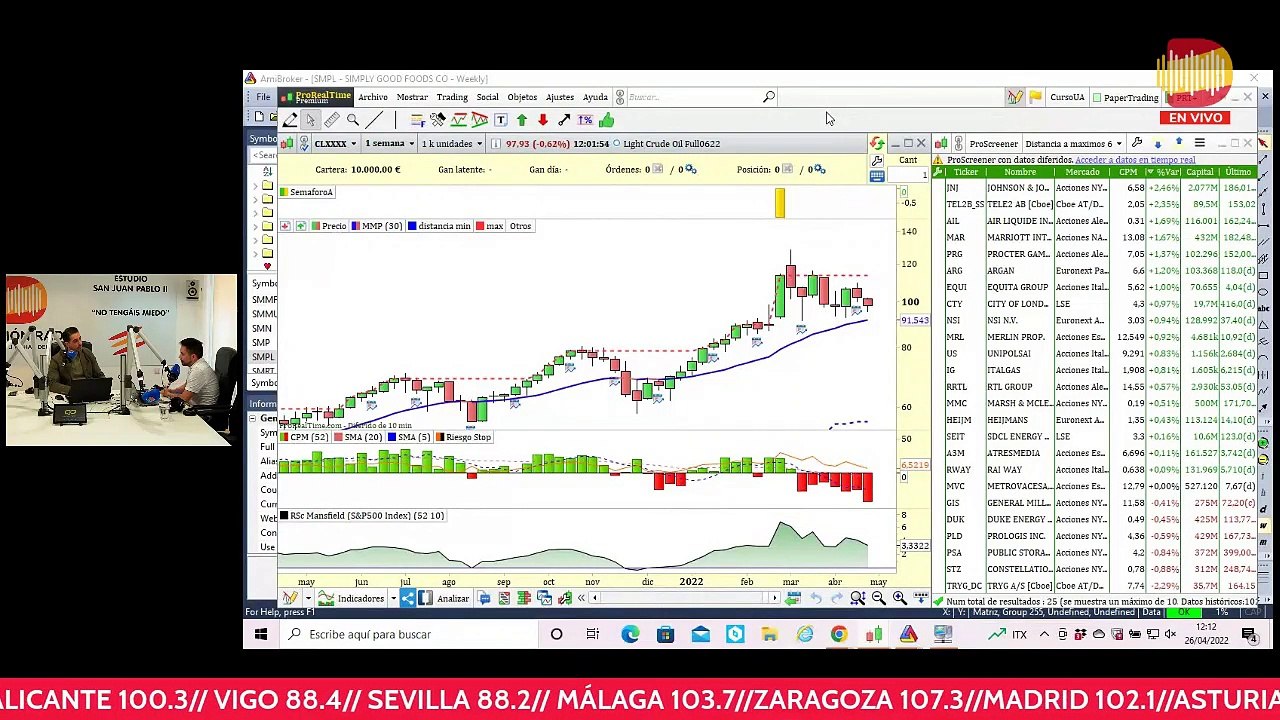Click the Analizar button
The image size is (1280, 720).
click(444, 599)
